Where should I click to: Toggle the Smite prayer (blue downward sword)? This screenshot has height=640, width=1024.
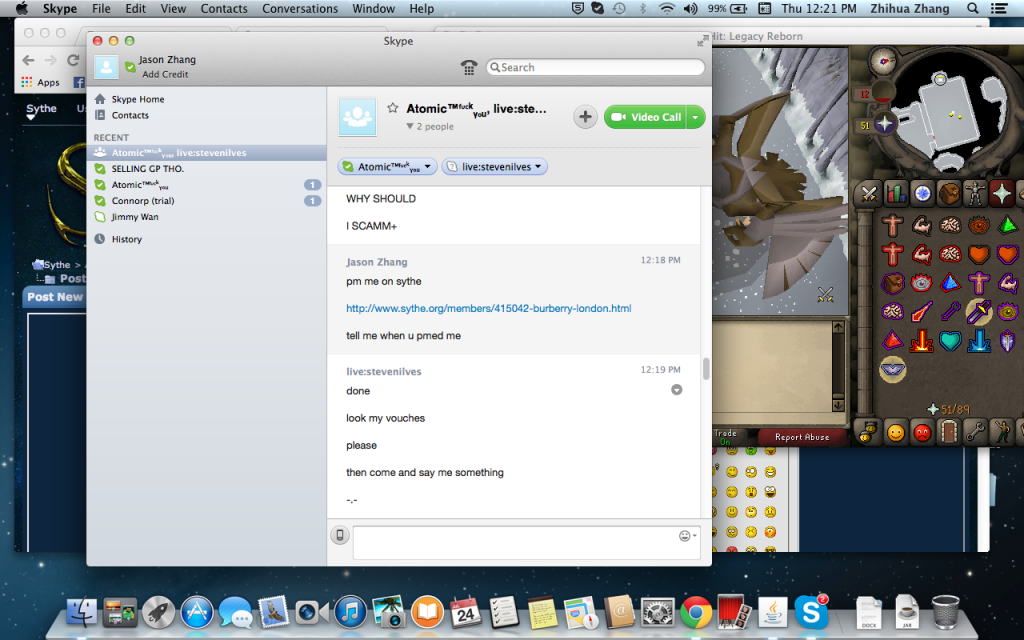click(979, 340)
